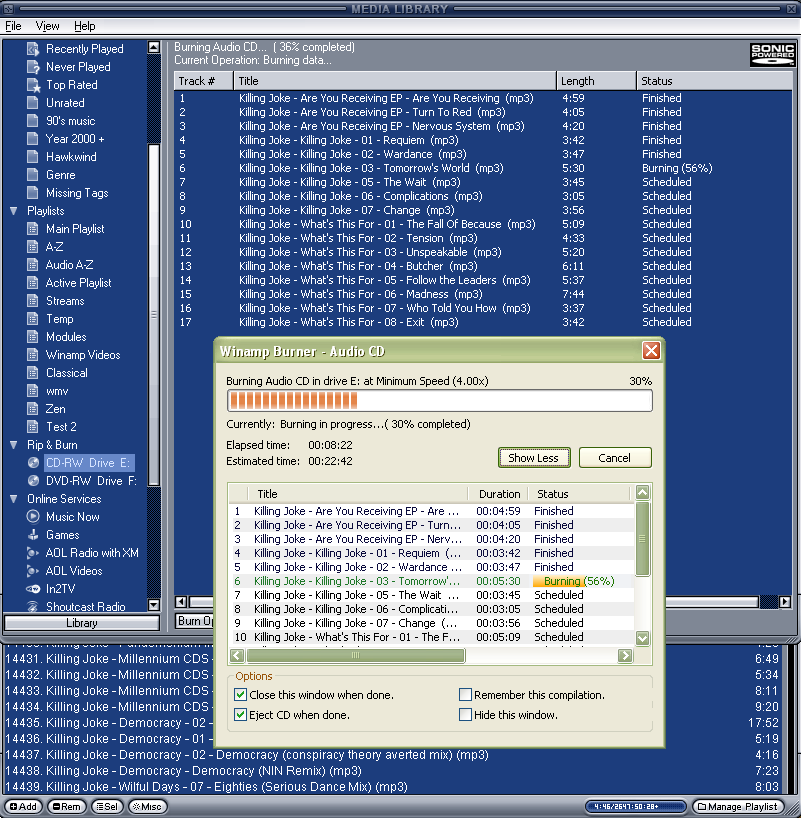The height and width of the screenshot is (818, 801).
Task: Collapse the Online Services tree section
Action: click(14, 499)
